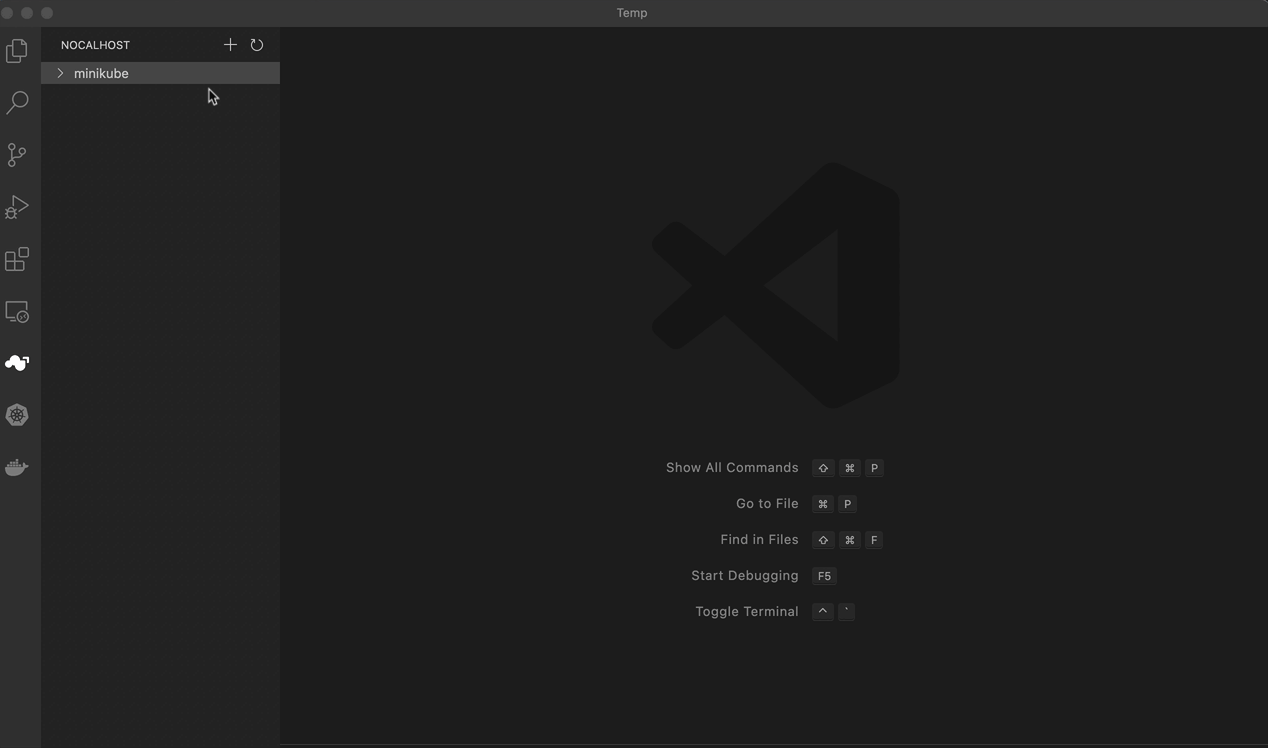Click the Find in Files hint
Viewport: 1268px width, 748px height.
pos(759,540)
